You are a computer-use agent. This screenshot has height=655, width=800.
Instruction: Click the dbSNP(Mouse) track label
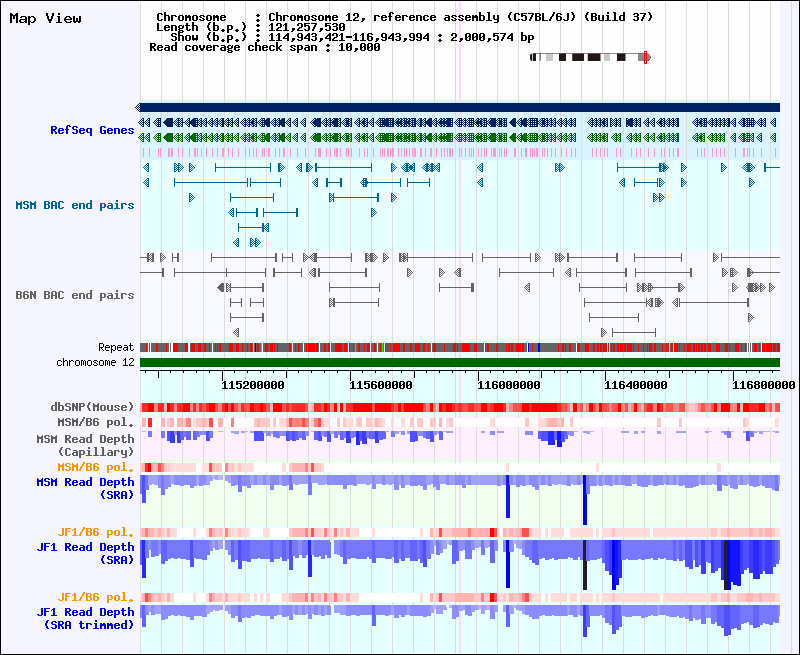coord(92,407)
